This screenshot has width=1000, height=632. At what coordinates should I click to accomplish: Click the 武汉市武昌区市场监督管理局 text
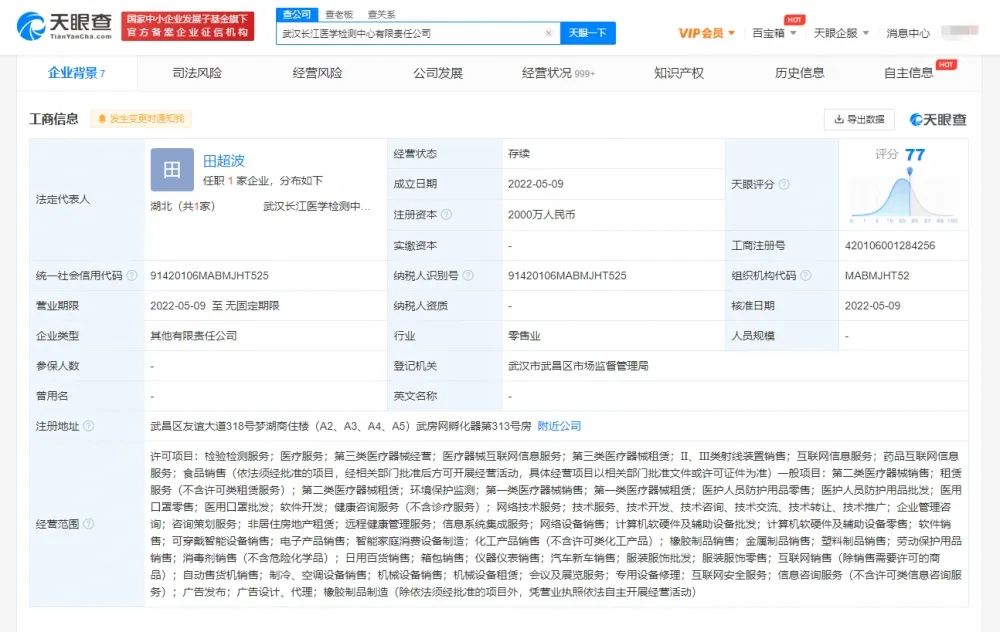(578, 366)
